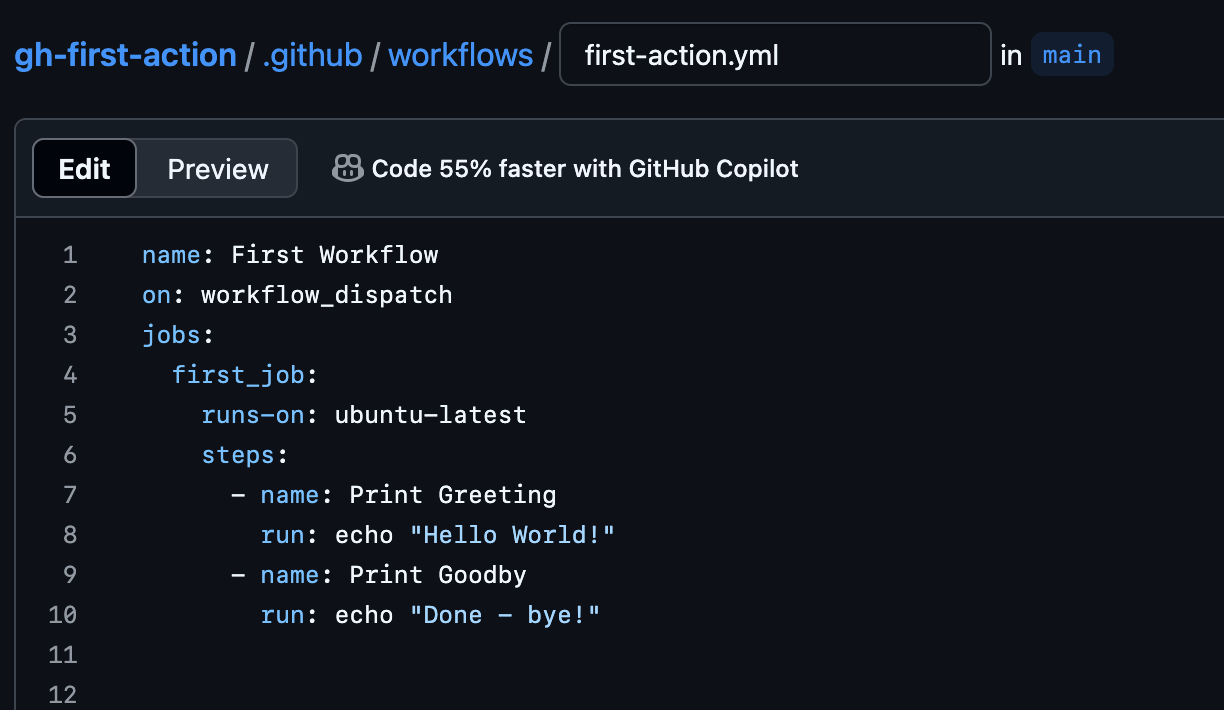The width and height of the screenshot is (1224, 710).
Task: Open the gh-first-action repository link
Action: (125, 55)
